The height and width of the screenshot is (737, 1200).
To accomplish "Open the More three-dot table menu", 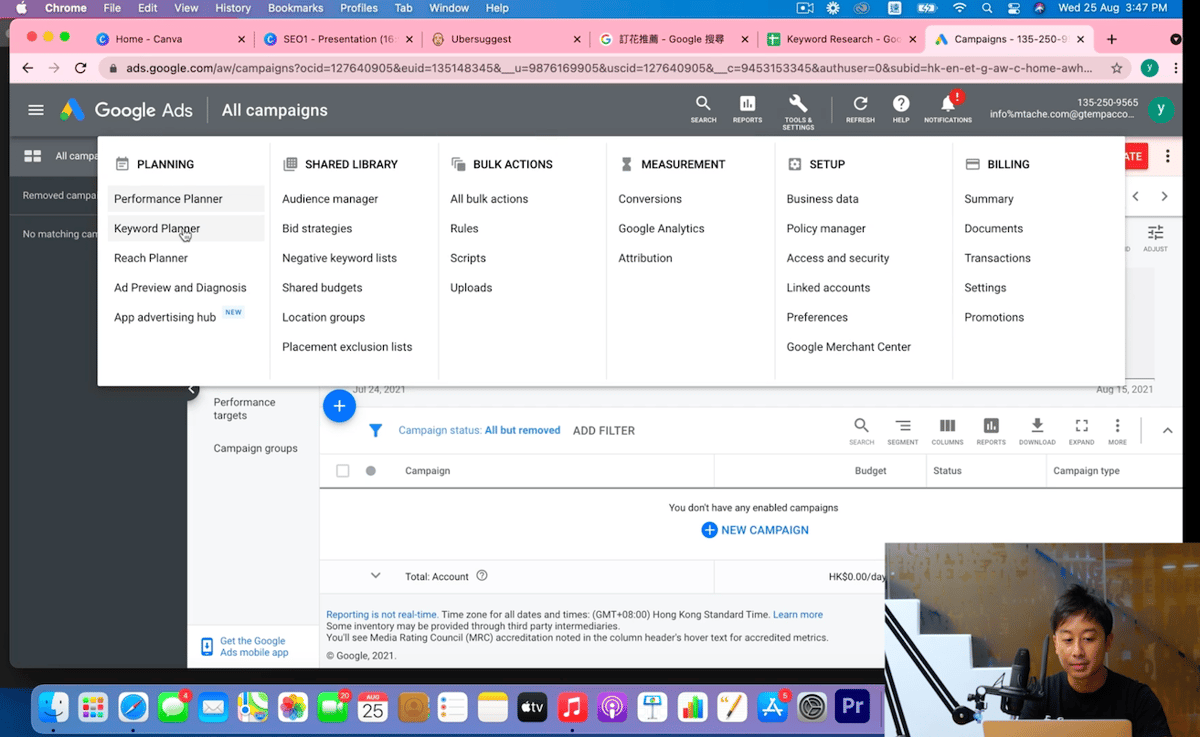I will 1117,430.
